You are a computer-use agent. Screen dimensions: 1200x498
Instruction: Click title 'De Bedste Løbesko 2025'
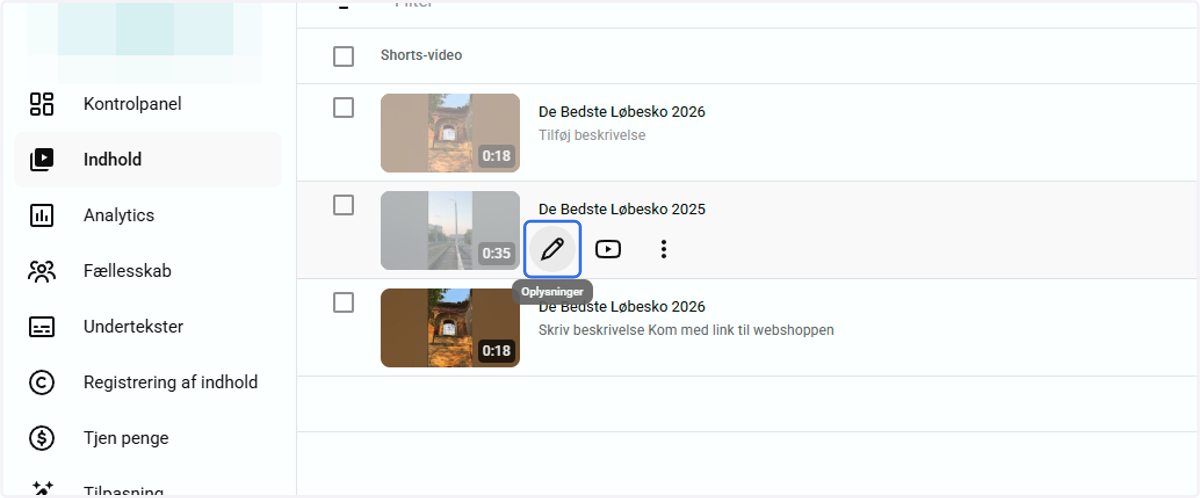pos(622,209)
